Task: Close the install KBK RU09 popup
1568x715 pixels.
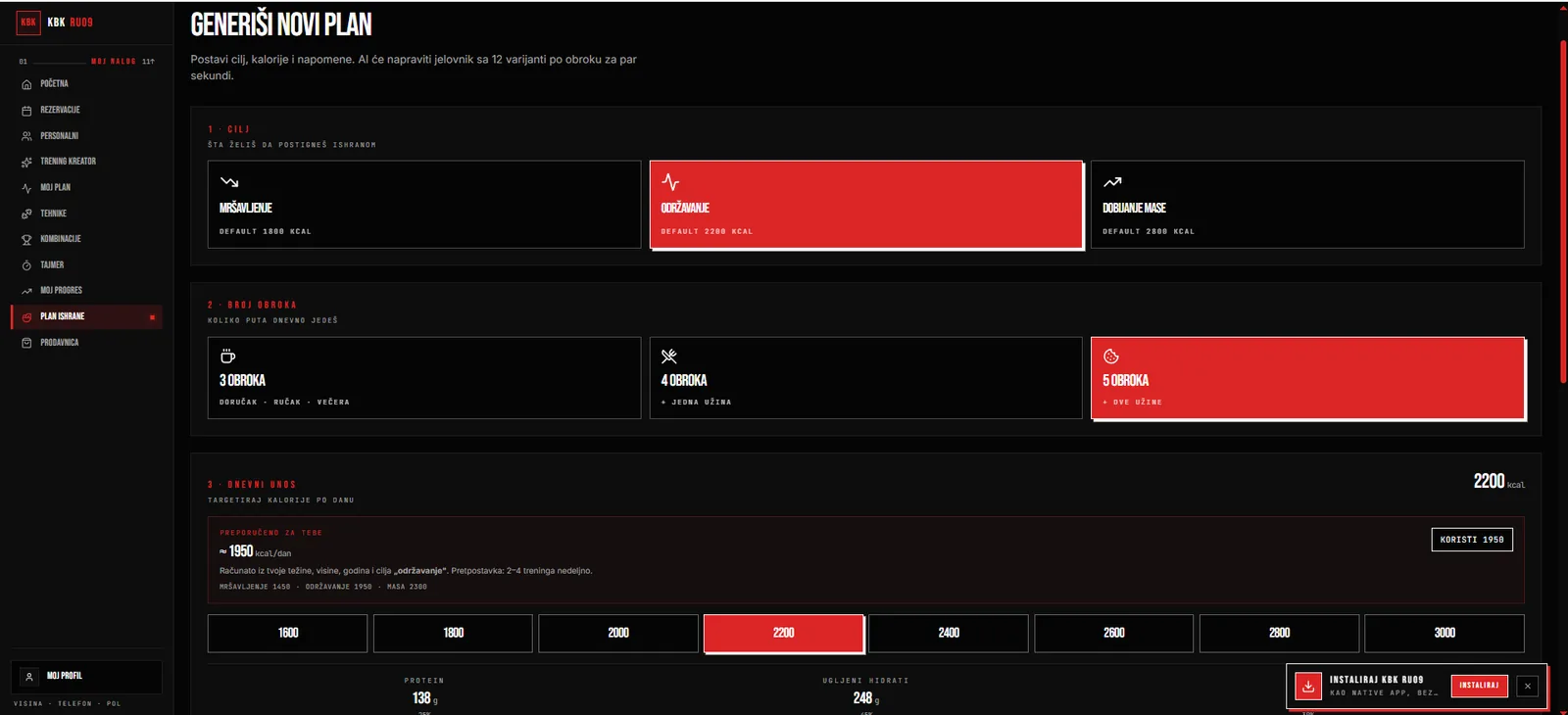Action: tap(1527, 686)
